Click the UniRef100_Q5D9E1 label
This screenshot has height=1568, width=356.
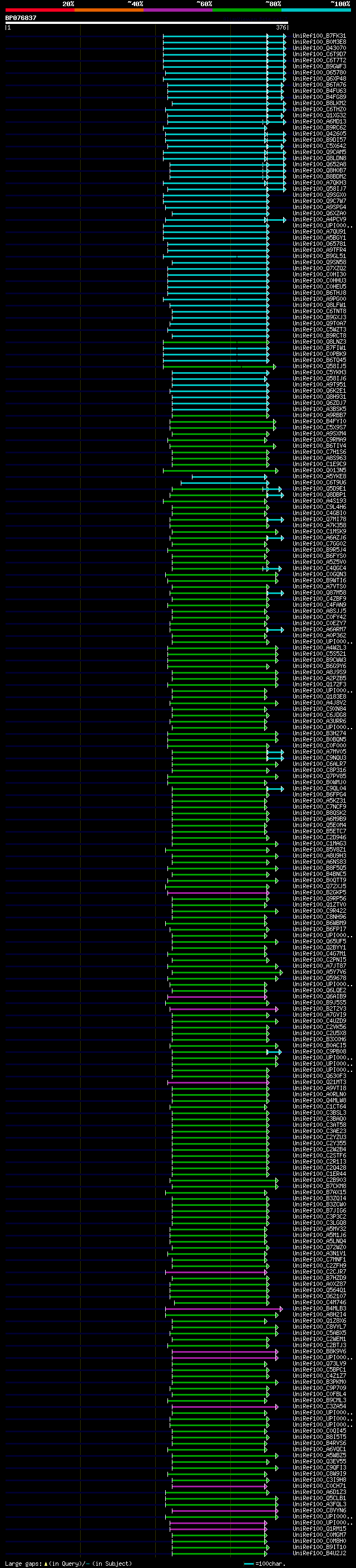[x=319, y=489]
